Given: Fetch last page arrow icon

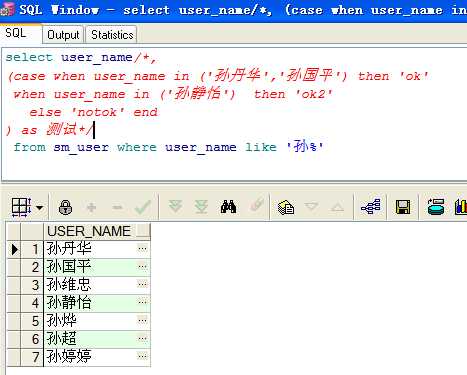Looking at the screenshot, I should click(x=201, y=207).
